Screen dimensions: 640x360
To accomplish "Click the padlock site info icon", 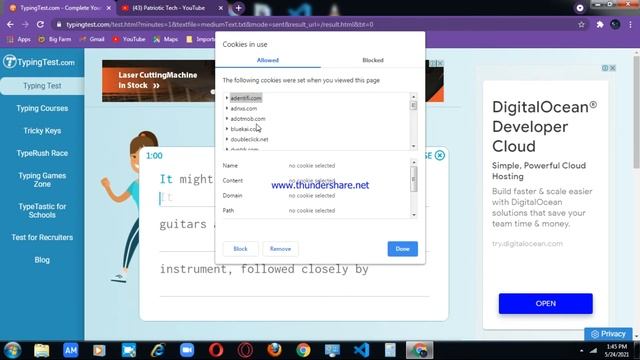I will click(59, 24).
